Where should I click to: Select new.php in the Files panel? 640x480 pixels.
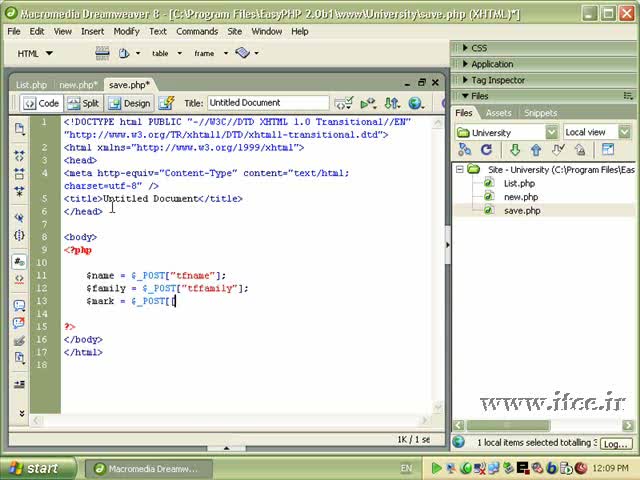pyautogui.click(x=521, y=197)
